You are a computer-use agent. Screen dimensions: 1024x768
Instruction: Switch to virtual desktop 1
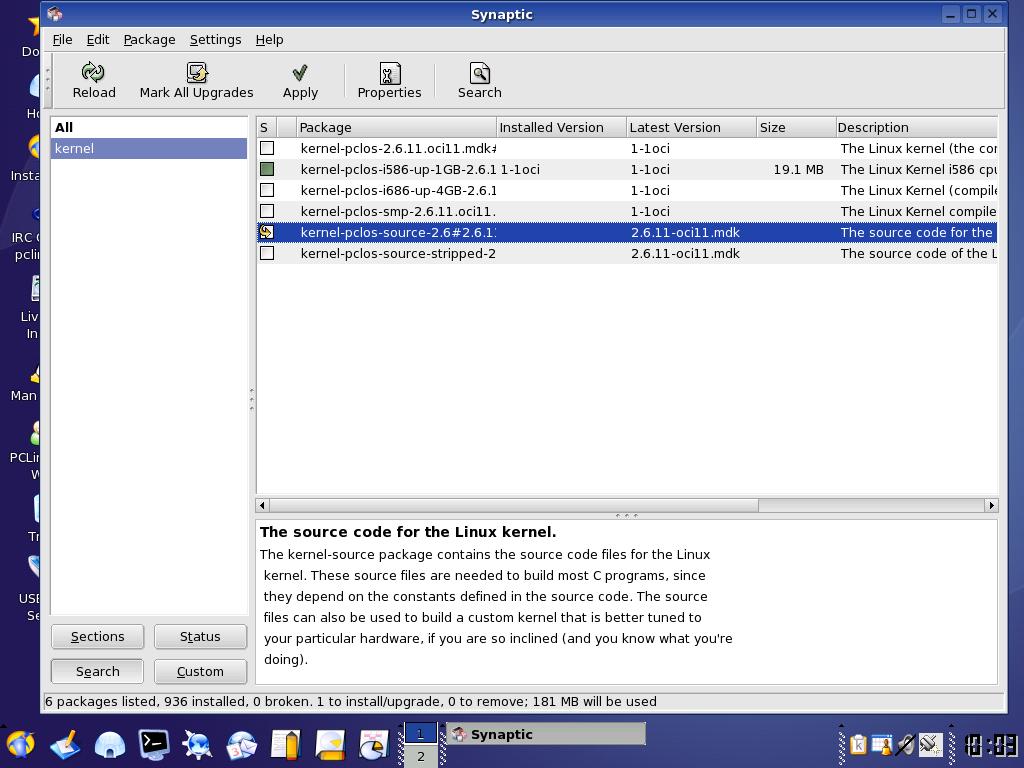click(421, 733)
